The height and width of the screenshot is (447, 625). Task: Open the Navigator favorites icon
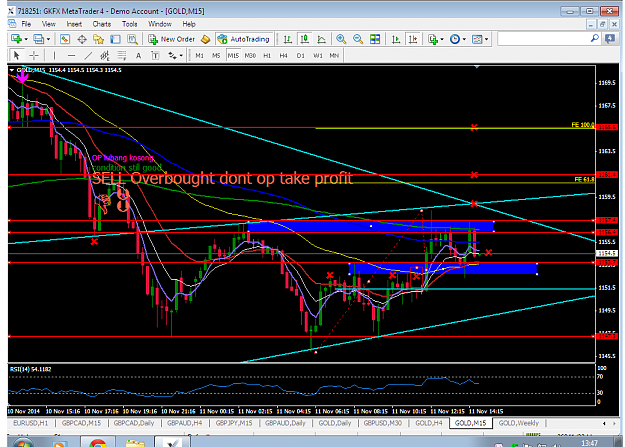[98, 39]
